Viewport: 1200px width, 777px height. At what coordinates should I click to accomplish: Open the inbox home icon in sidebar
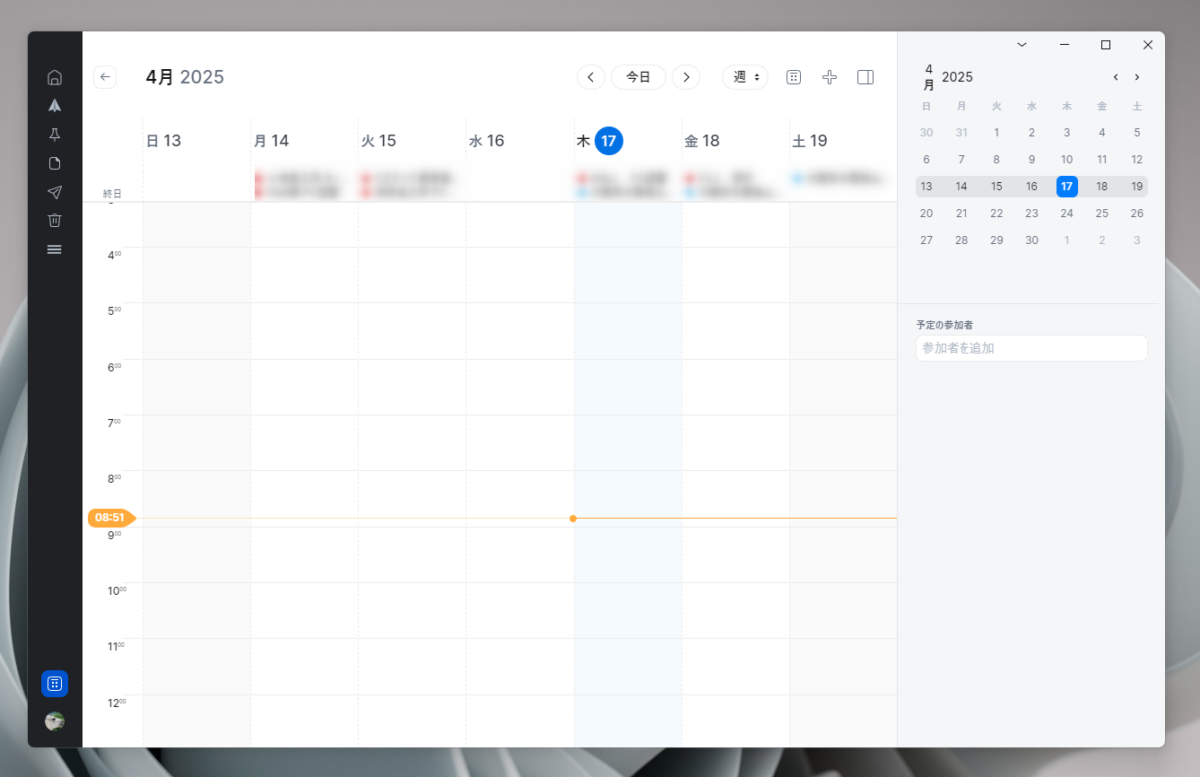(55, 77)
